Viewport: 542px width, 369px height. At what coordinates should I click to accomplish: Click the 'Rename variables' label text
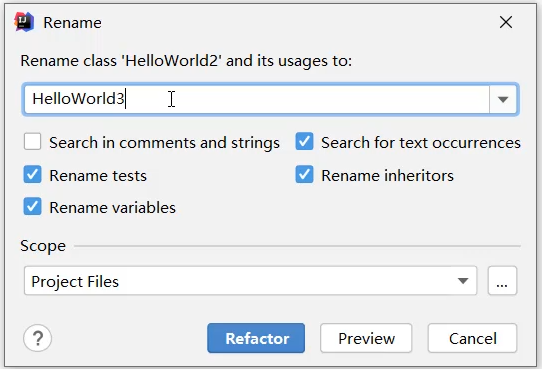click(x=112, y=208)
